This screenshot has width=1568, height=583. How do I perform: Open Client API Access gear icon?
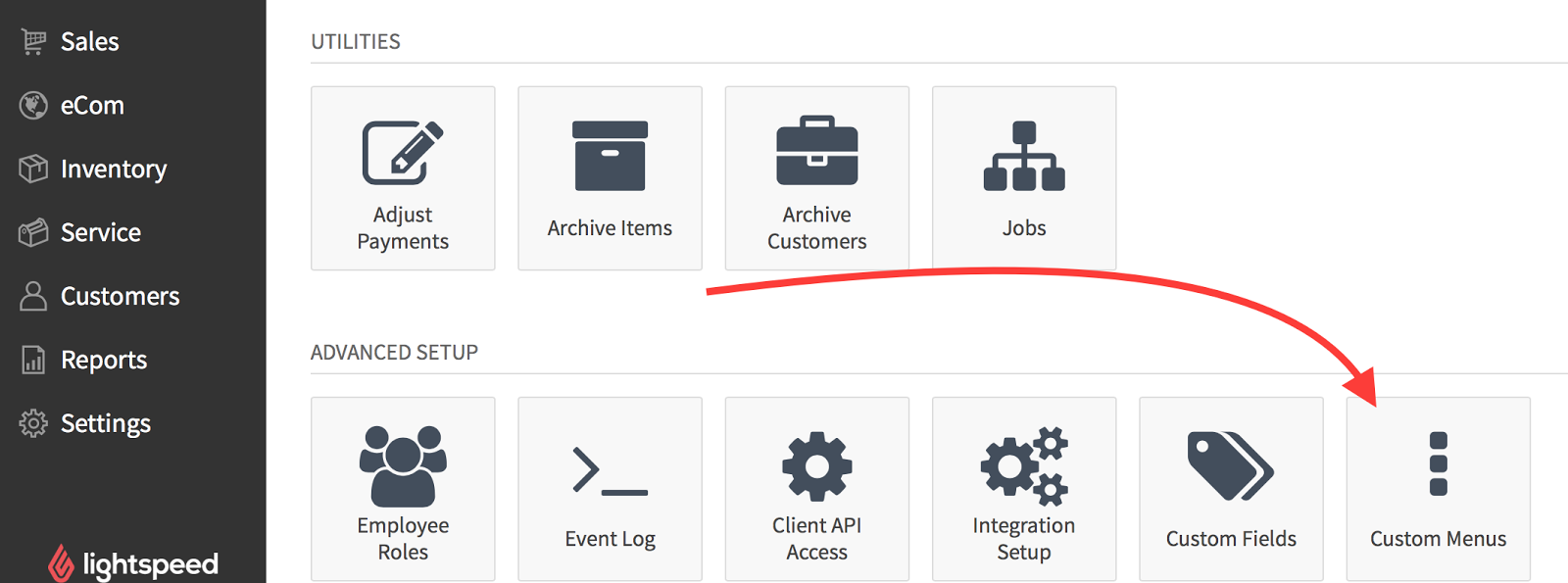(x=817, y=466)
